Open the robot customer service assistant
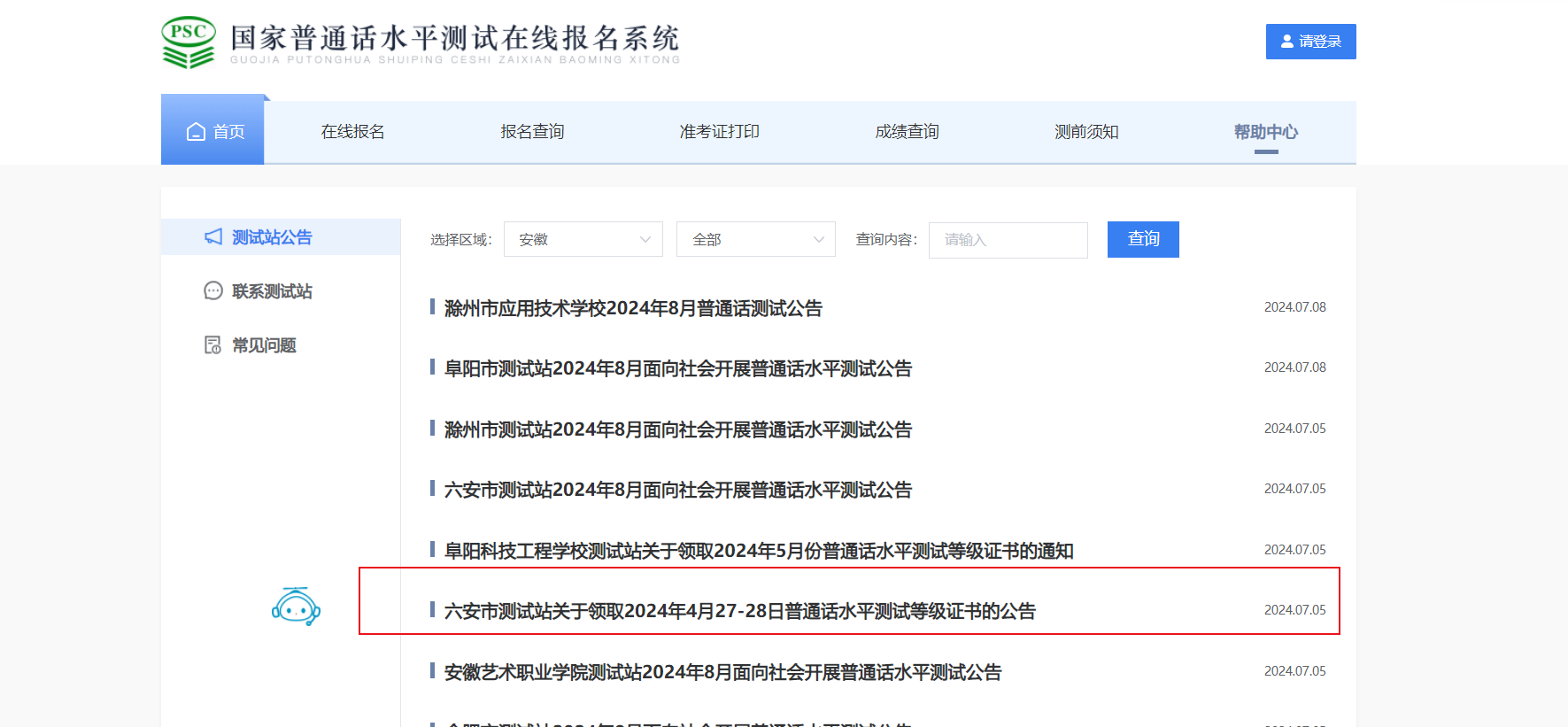The image size is (1568, 727). coord(296,607)
